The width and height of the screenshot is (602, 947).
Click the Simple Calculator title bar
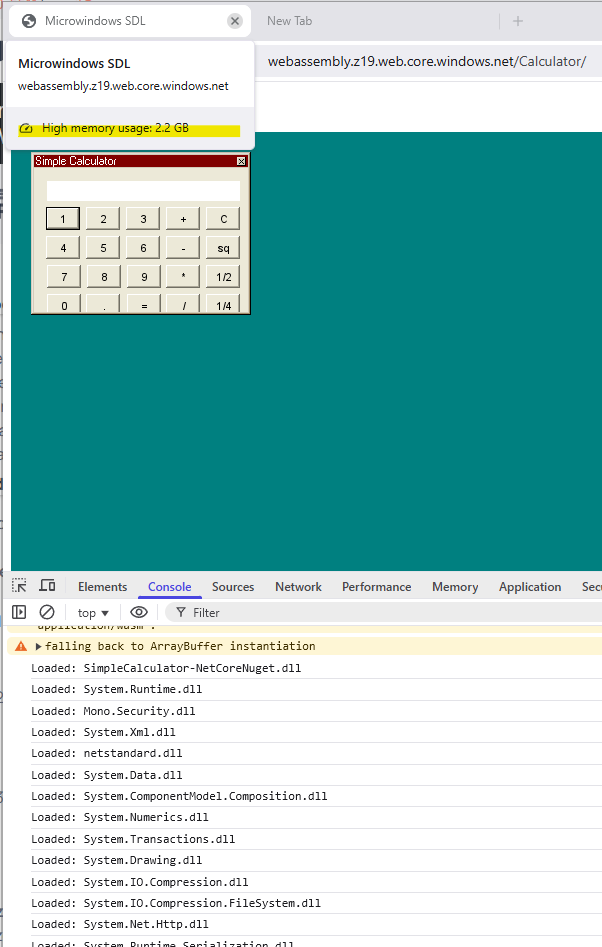tap(140, 161)
